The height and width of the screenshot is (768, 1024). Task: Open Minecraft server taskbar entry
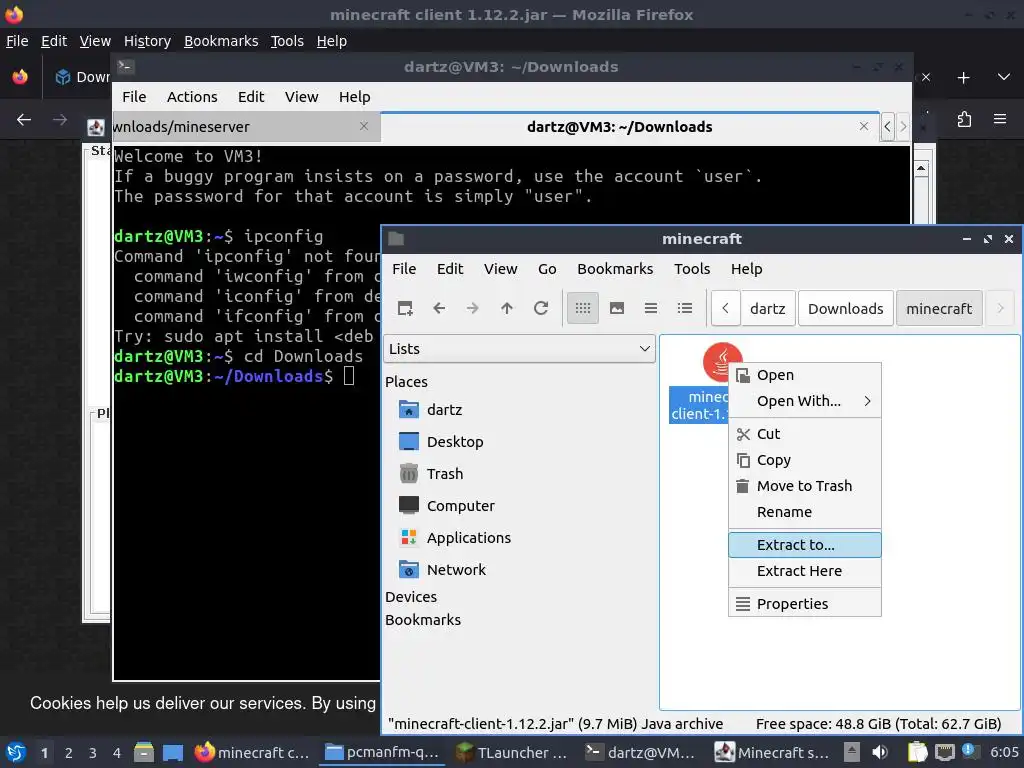[x=771, y=752]
